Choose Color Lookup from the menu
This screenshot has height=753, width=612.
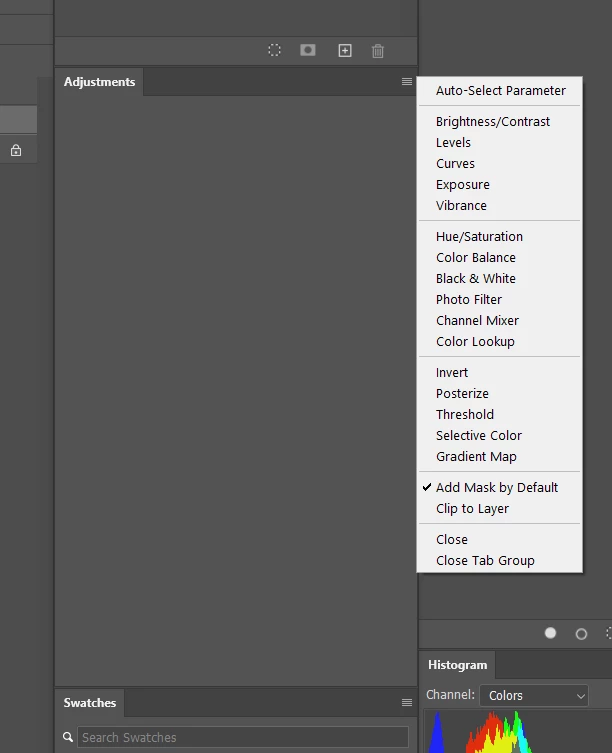pos(500,341)
